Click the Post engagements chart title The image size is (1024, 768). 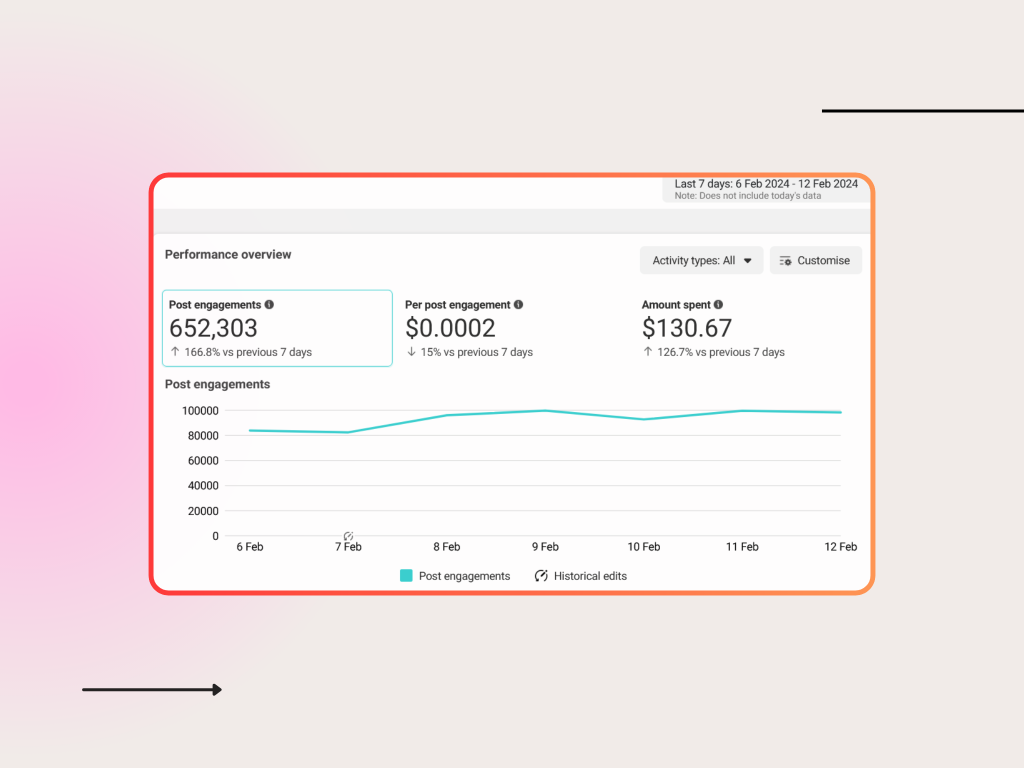217,384
